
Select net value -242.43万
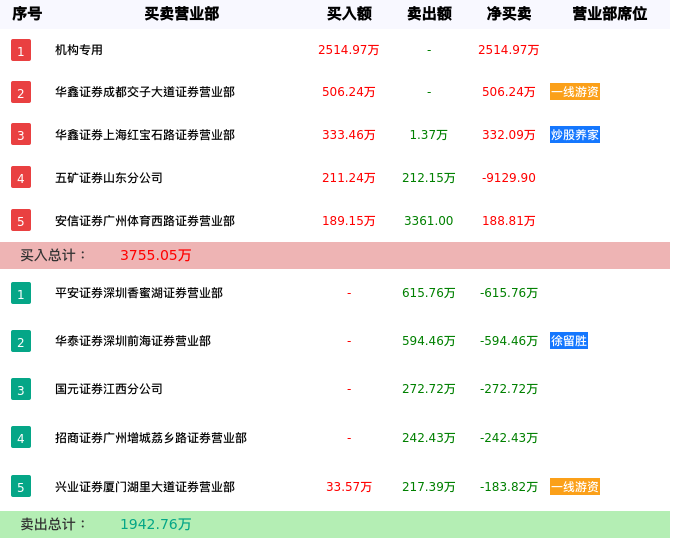509,438
